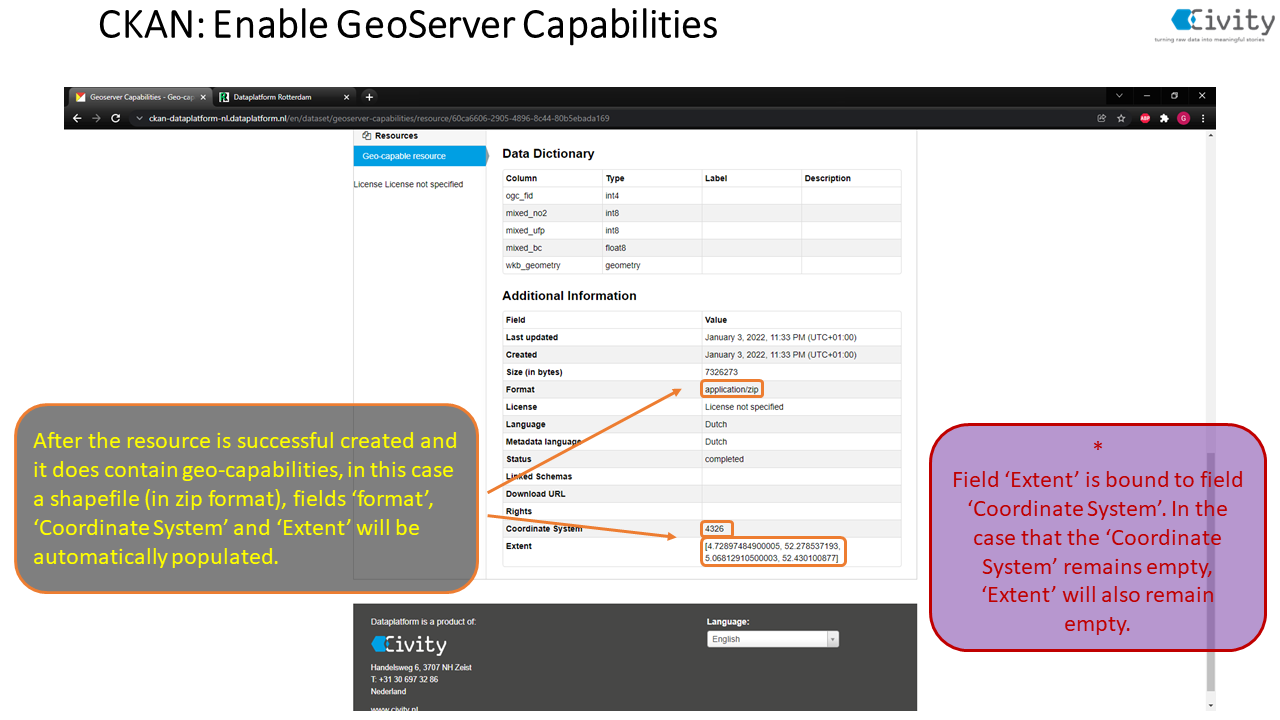This screenshot has height=720, width=1280.
Task: Click the Description column header
Action: 827,178
